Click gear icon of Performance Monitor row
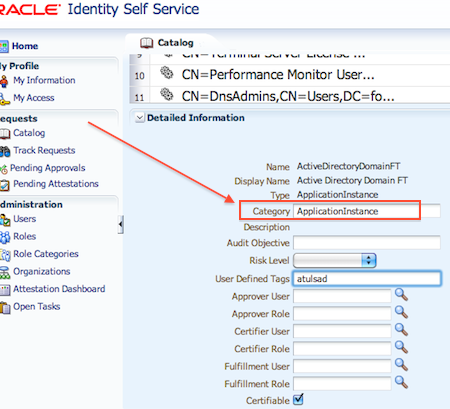This screenshot has height=409, width=450. [x=167, y=73]
